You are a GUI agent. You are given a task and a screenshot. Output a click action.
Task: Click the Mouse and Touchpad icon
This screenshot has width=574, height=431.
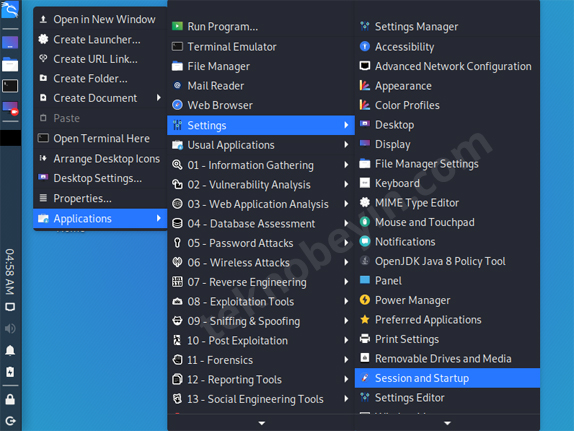pos(365,222)
